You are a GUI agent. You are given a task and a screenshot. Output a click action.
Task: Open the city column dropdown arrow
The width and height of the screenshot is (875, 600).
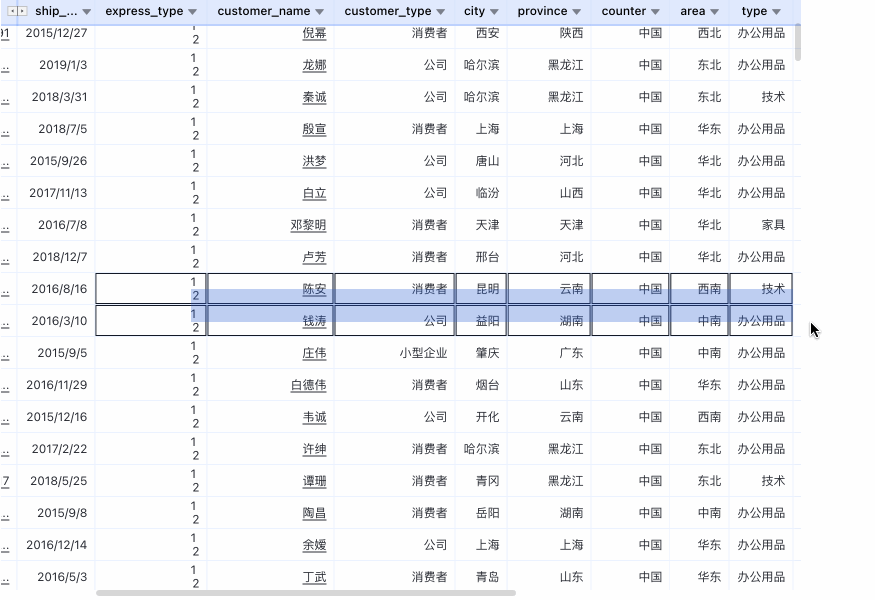494,12
